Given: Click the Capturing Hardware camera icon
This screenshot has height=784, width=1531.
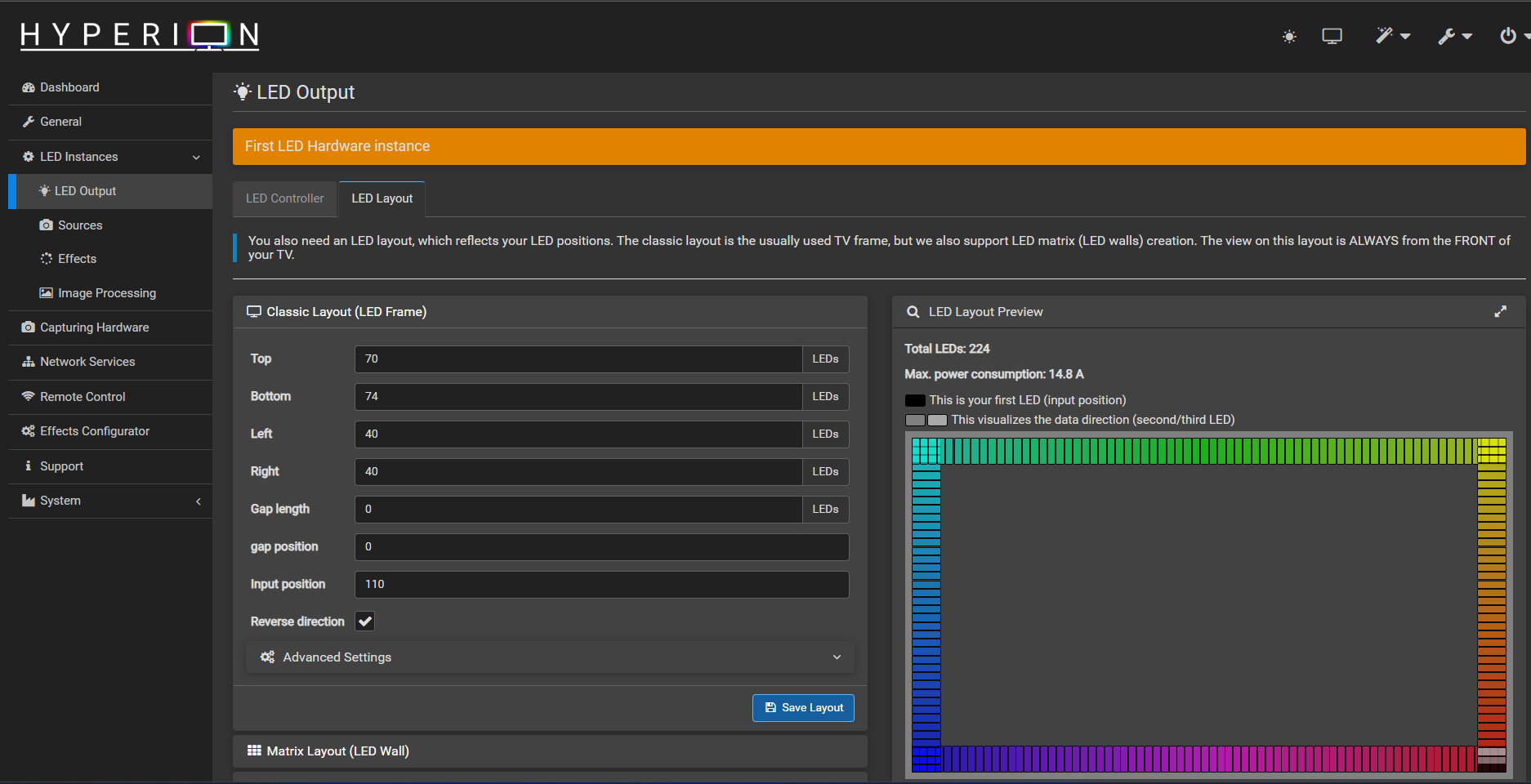Looking at the screenshot, I should click(29, 327).
